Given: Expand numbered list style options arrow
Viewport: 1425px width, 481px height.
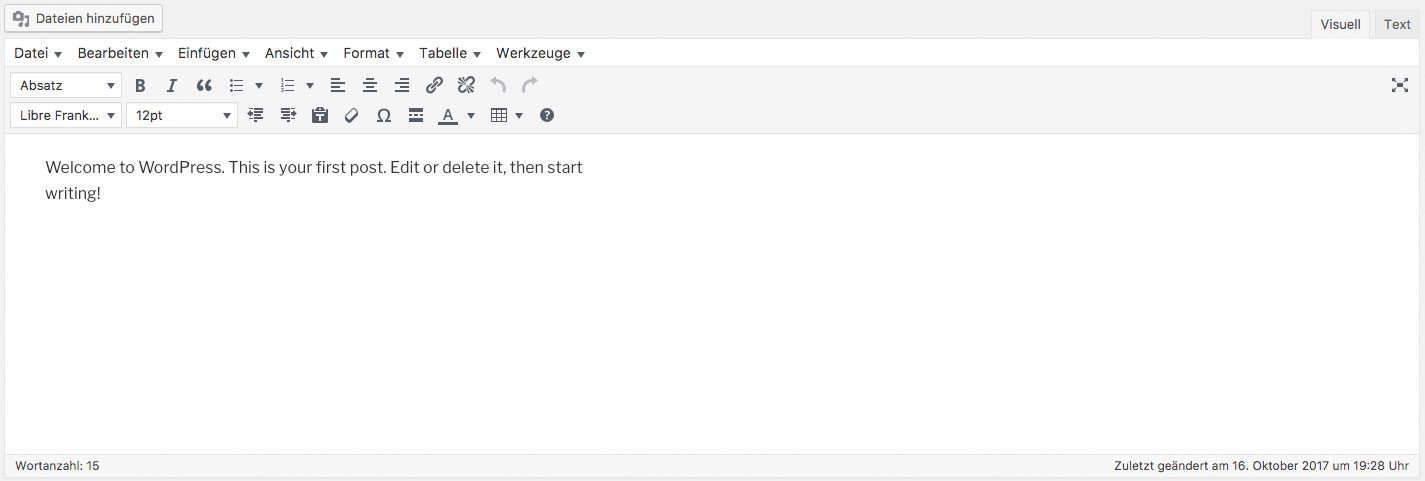Looking at the screenshot, I should 310,85.
